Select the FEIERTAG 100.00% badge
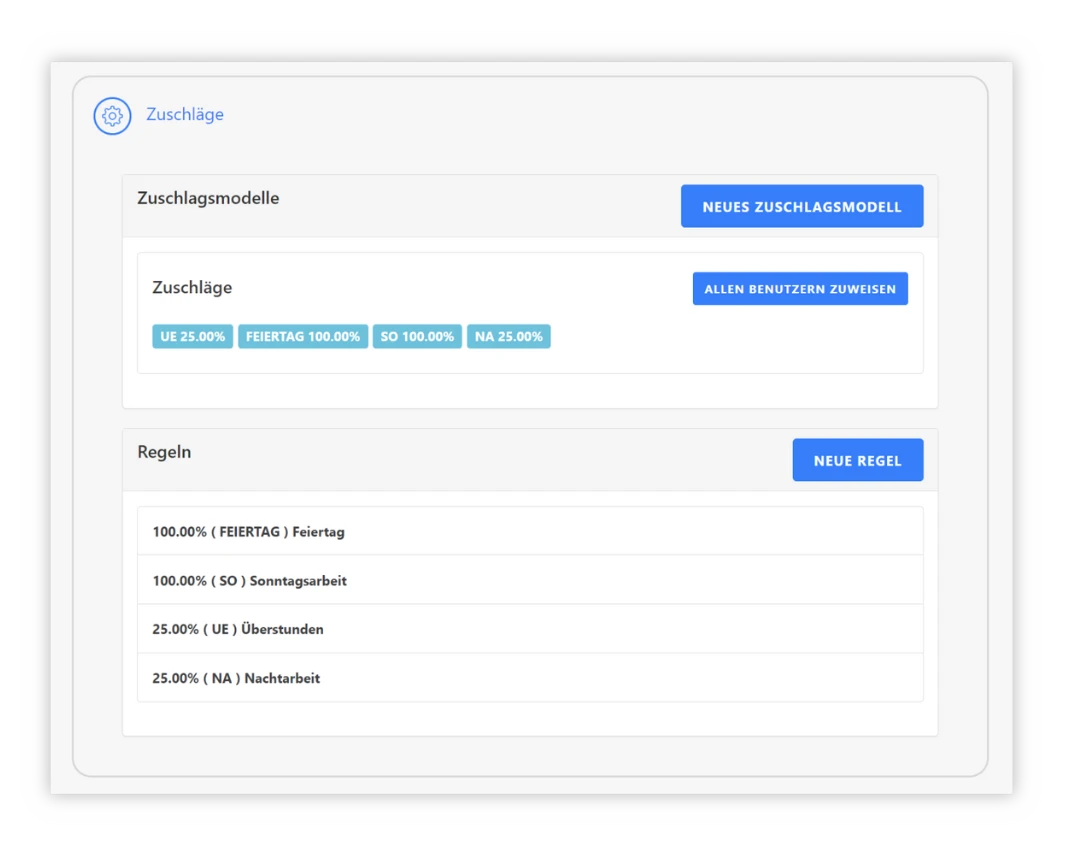 coord(303,337)
